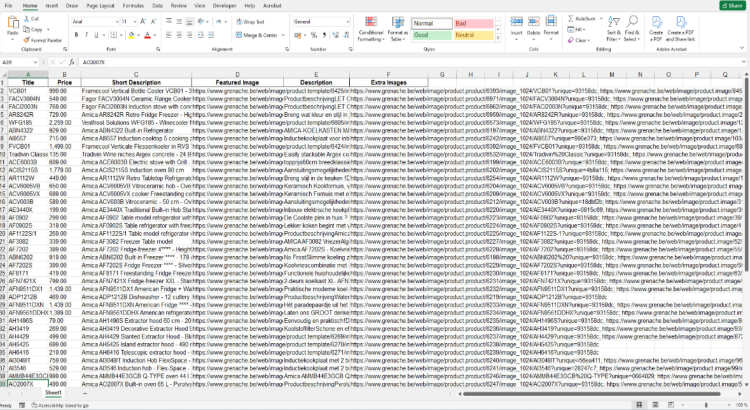This screenshot has height=410, width=750.
Task: Click the zoom slider handle
Action: pyautogui.click(x=706, y=405)
